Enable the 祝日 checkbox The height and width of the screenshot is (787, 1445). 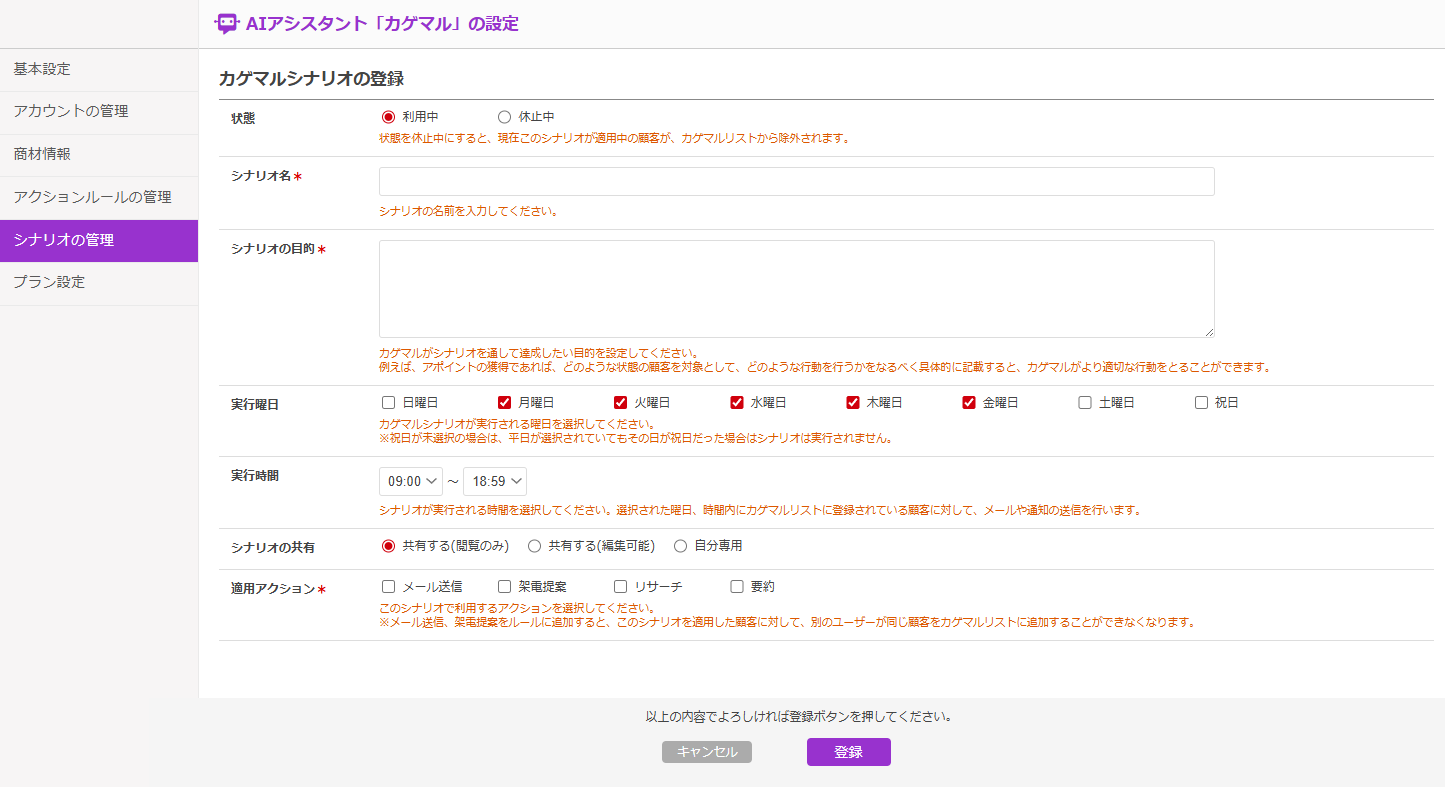1201,403
